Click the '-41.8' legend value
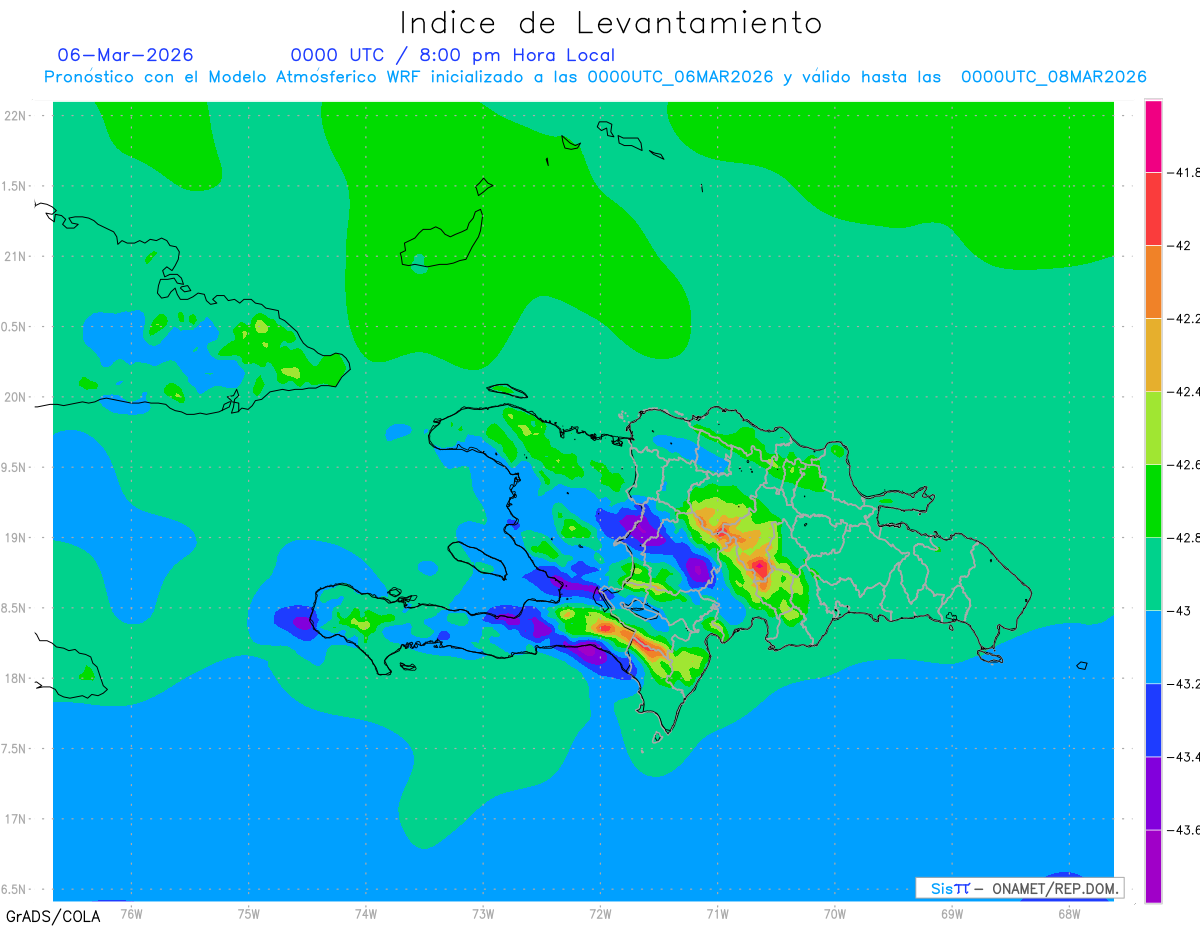Image resolution: width=1200 pixels, height=927 pixels. 1184,172
